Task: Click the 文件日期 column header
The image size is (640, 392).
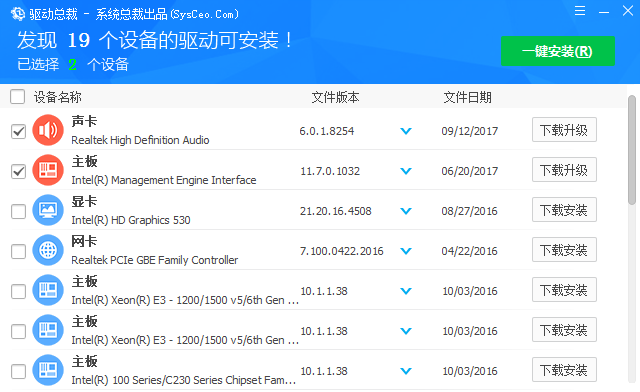Action: pos(467,97)
